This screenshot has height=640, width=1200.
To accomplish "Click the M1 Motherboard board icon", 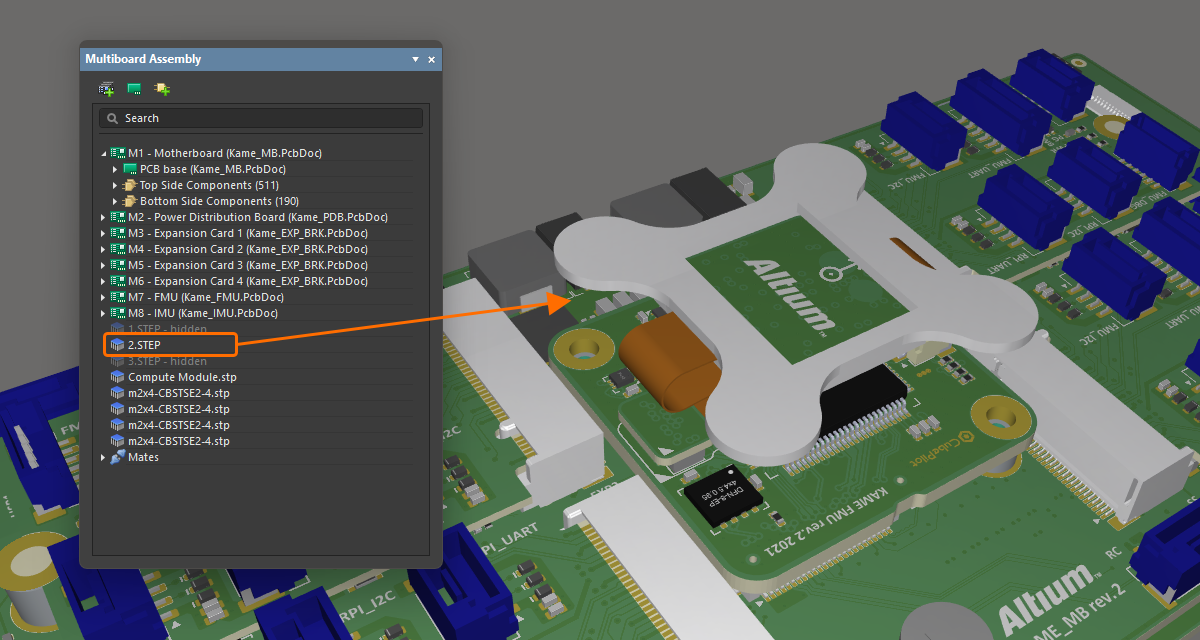I will 118,153.
